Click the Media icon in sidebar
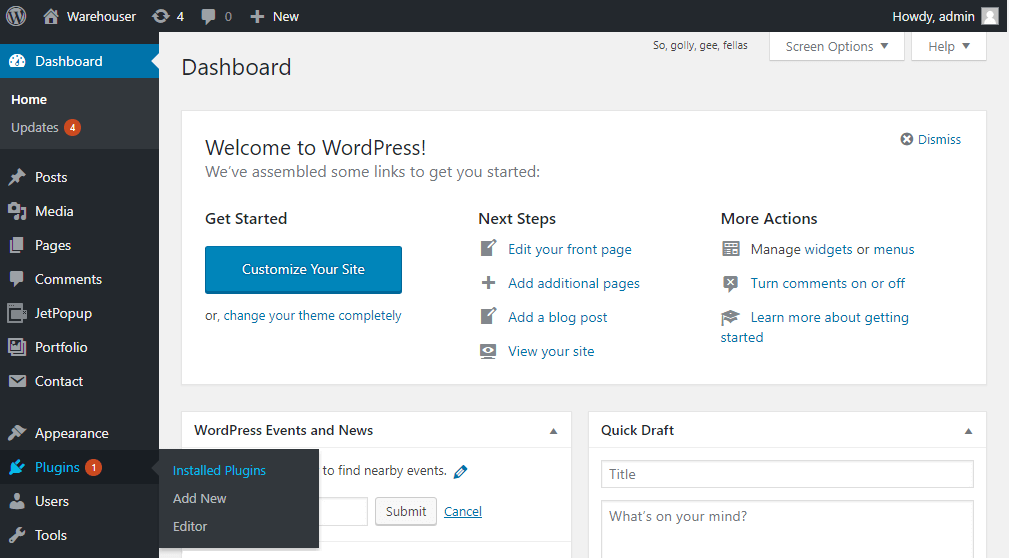This screenshot has height=558, width=1009. click(x=17, y=211)
